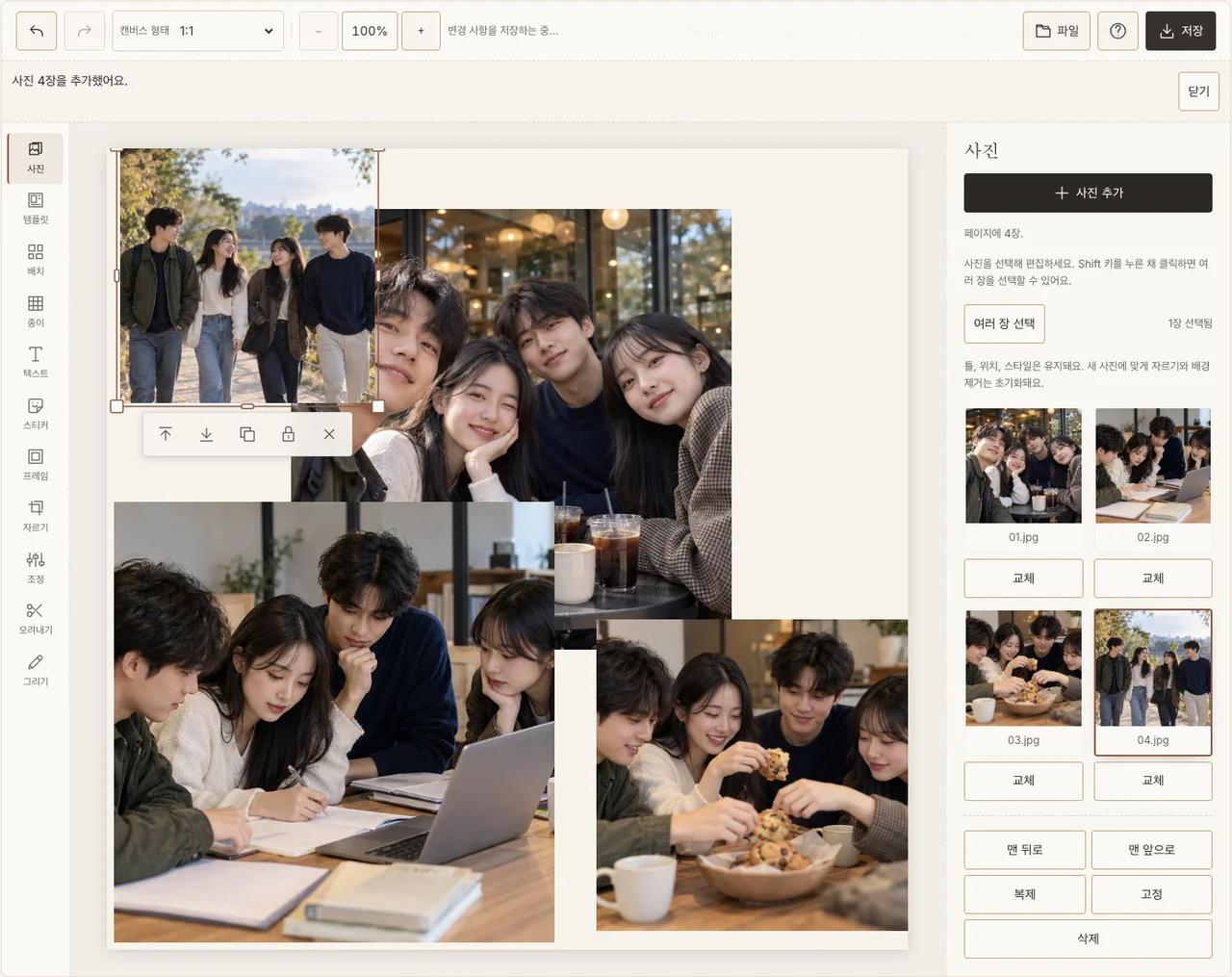This screenshot has width=1232, height=977.
Task: Click the 복제 duplicate button
Action: tap(1025, 894)
